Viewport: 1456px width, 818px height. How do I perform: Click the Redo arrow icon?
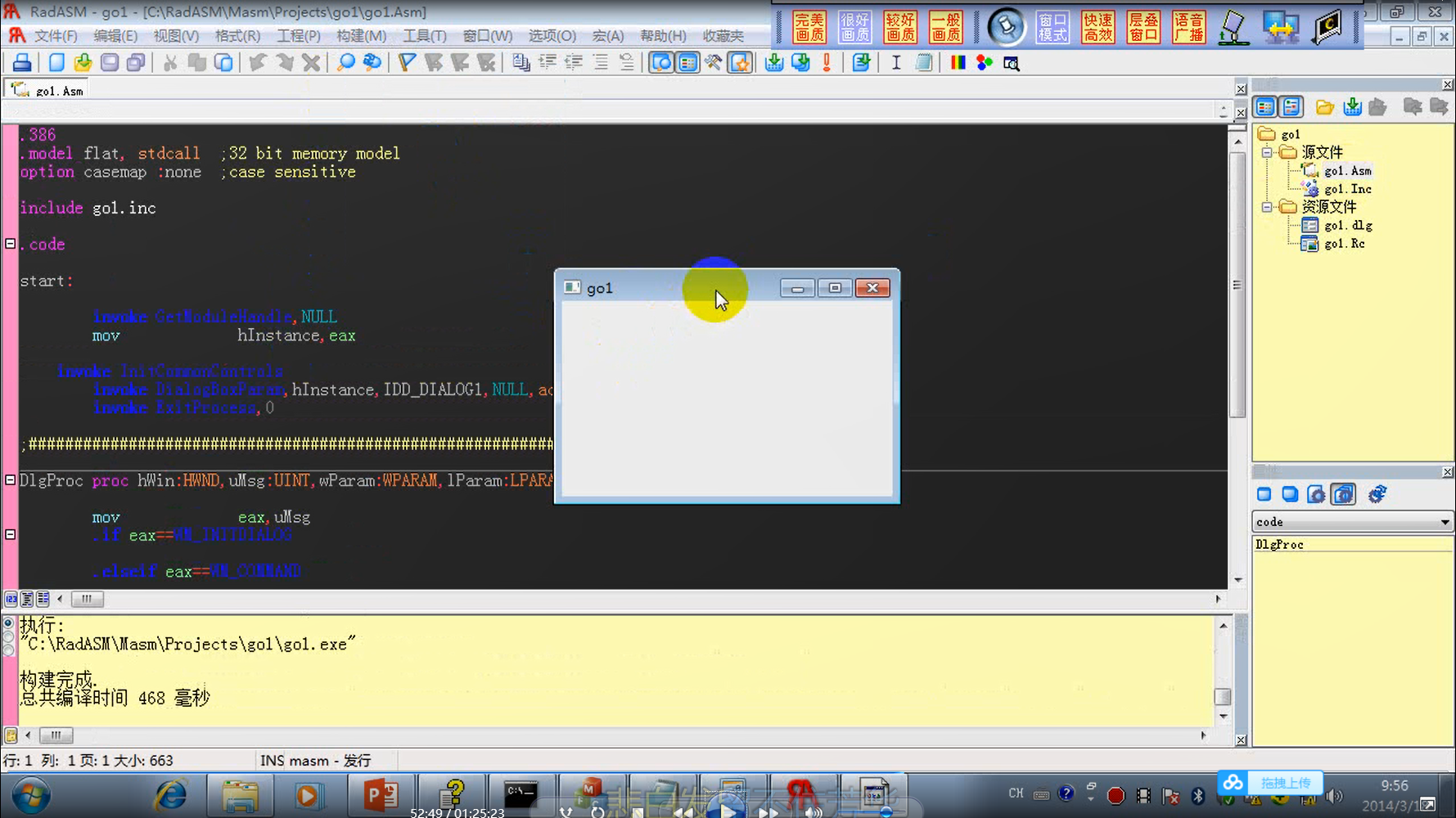click(285, 63)
